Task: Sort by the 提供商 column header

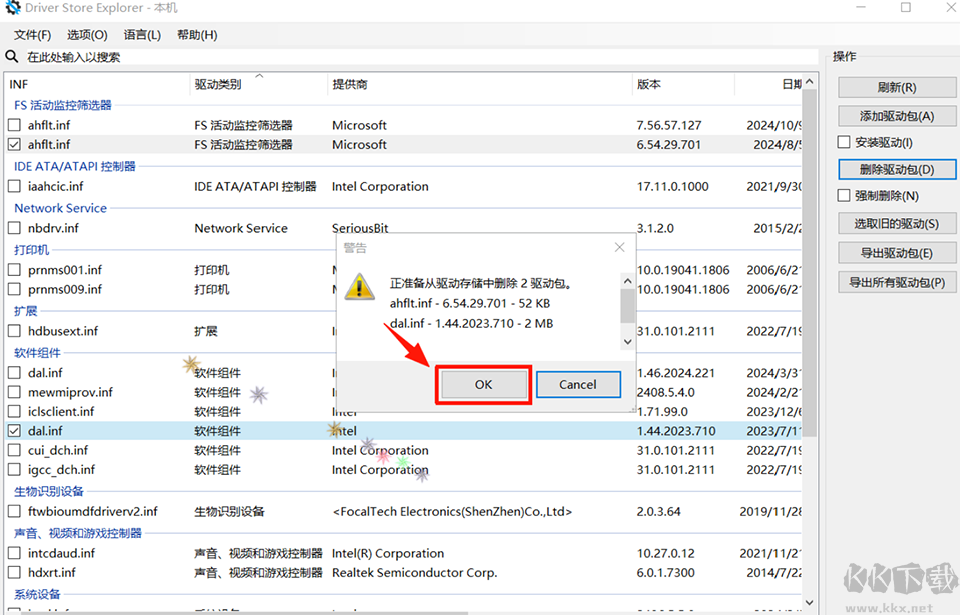Action: pyautogui.click(x=479, y=85)
